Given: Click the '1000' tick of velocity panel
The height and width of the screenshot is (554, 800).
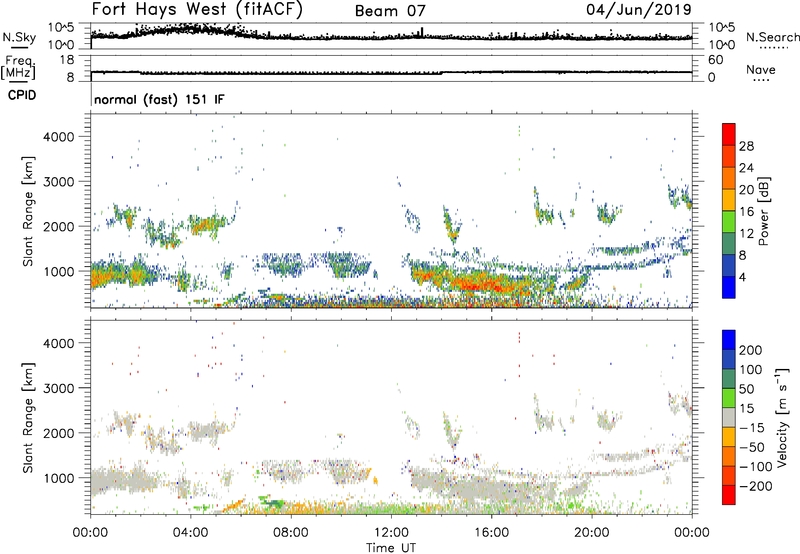Looking at the screenshot, I should click(58, 478).
